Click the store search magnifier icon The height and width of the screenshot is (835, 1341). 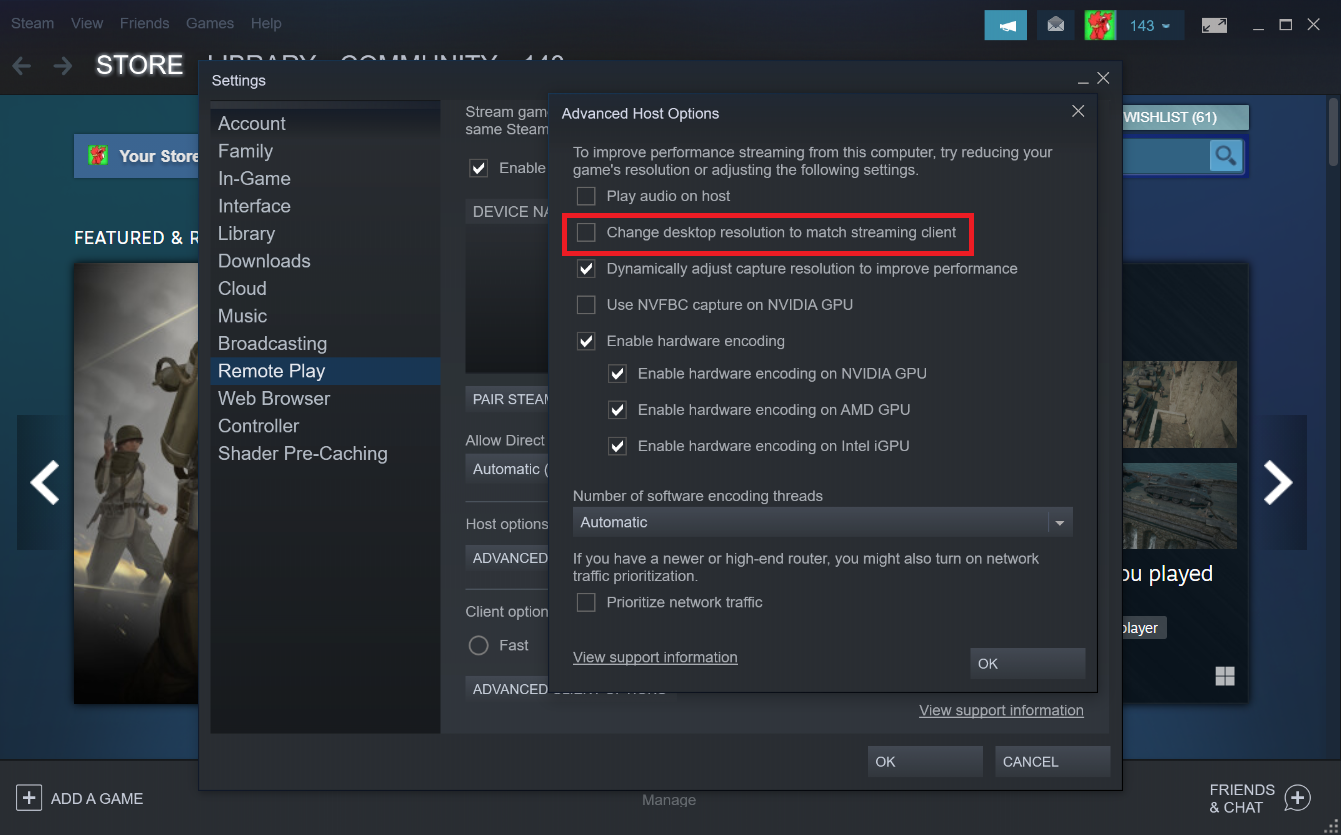1225,156
